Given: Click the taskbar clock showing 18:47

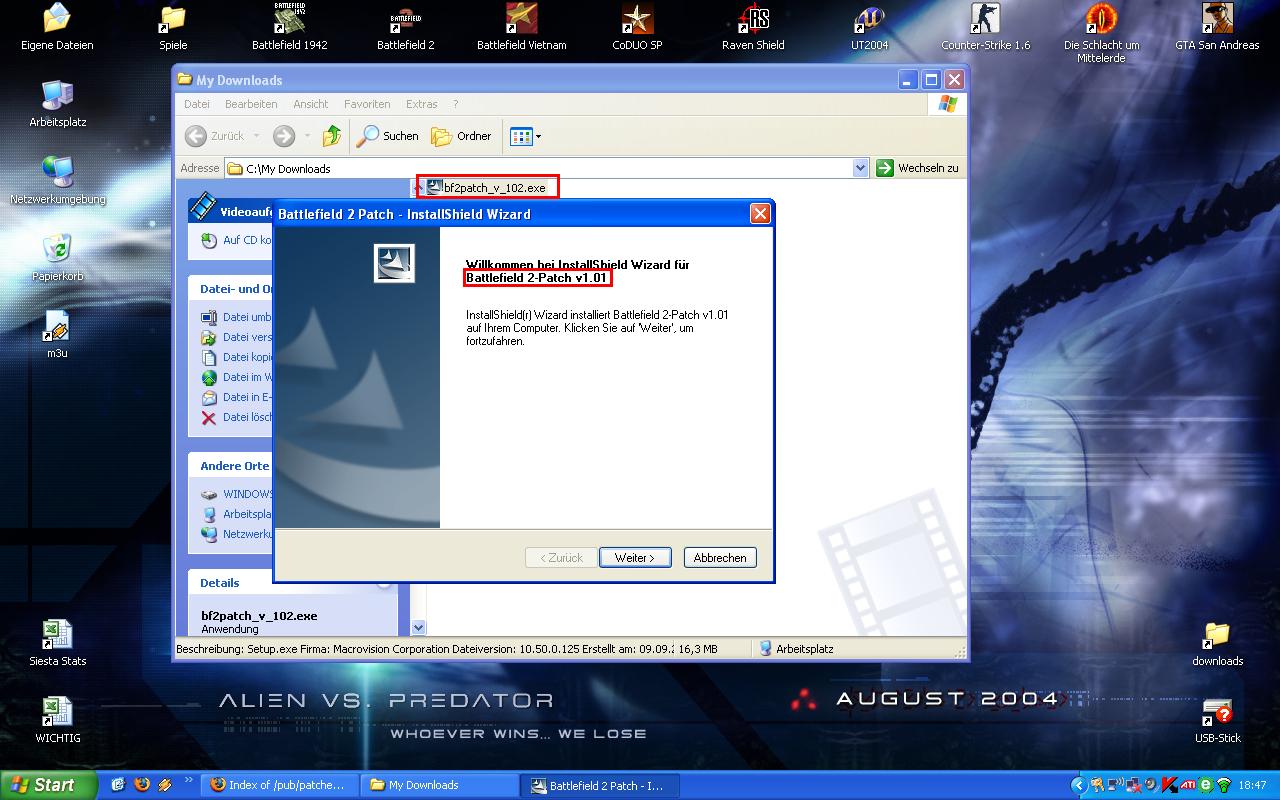Looking at the screenshot, I should click(x=1253, y=785).
